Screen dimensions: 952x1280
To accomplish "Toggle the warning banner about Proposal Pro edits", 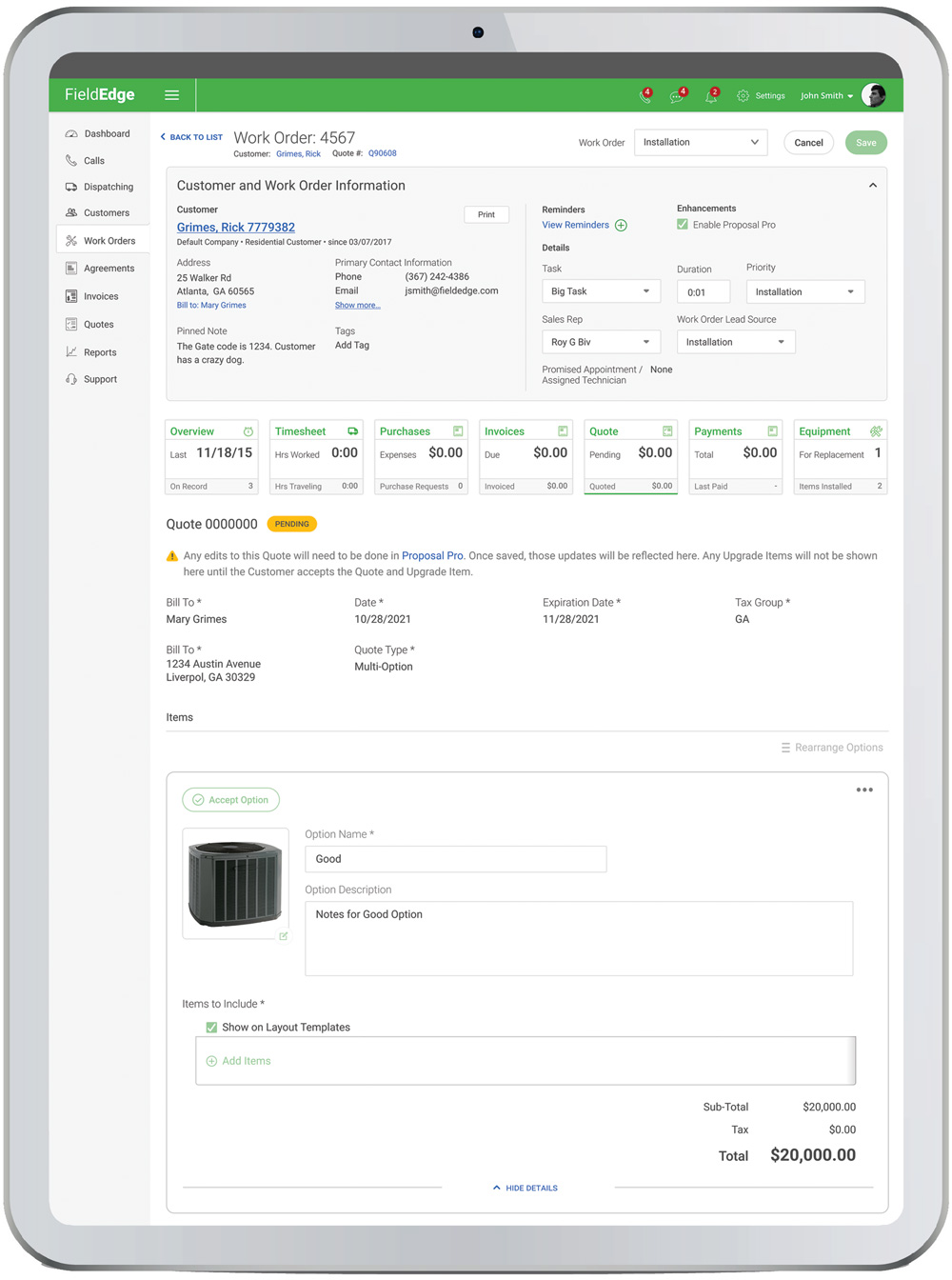I will (172, 554).
